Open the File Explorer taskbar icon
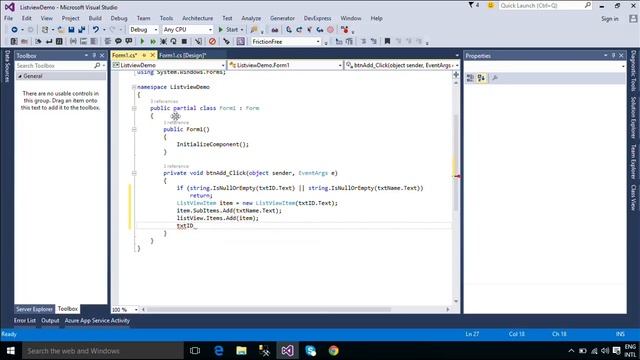 [242, 351]
